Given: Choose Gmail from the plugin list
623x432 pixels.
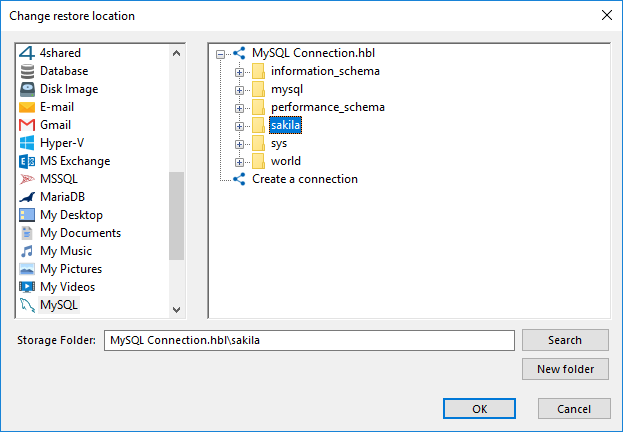Looking at the screenshot, I should [55, 125].
